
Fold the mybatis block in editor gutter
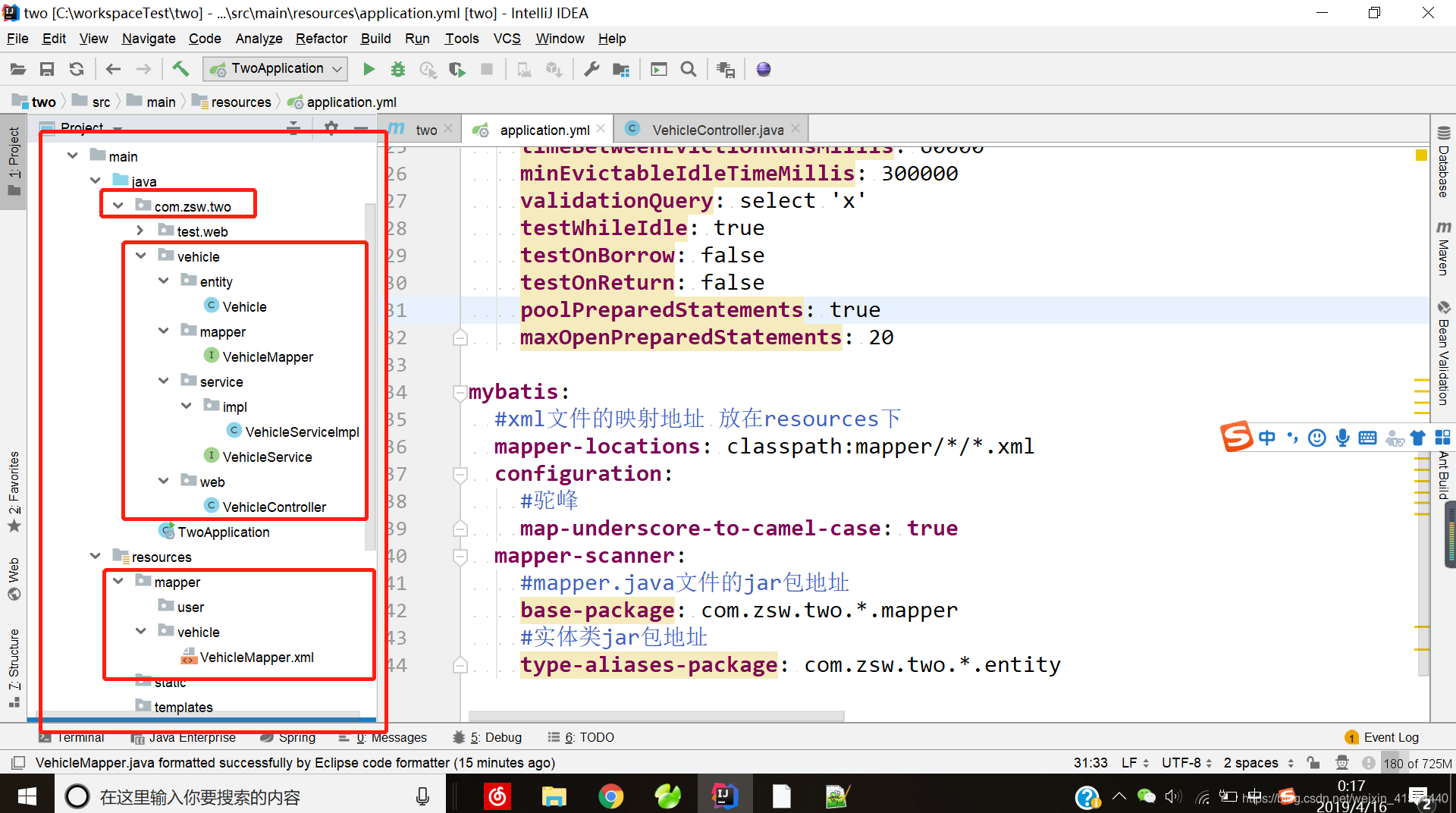click(x=460, y=393)
